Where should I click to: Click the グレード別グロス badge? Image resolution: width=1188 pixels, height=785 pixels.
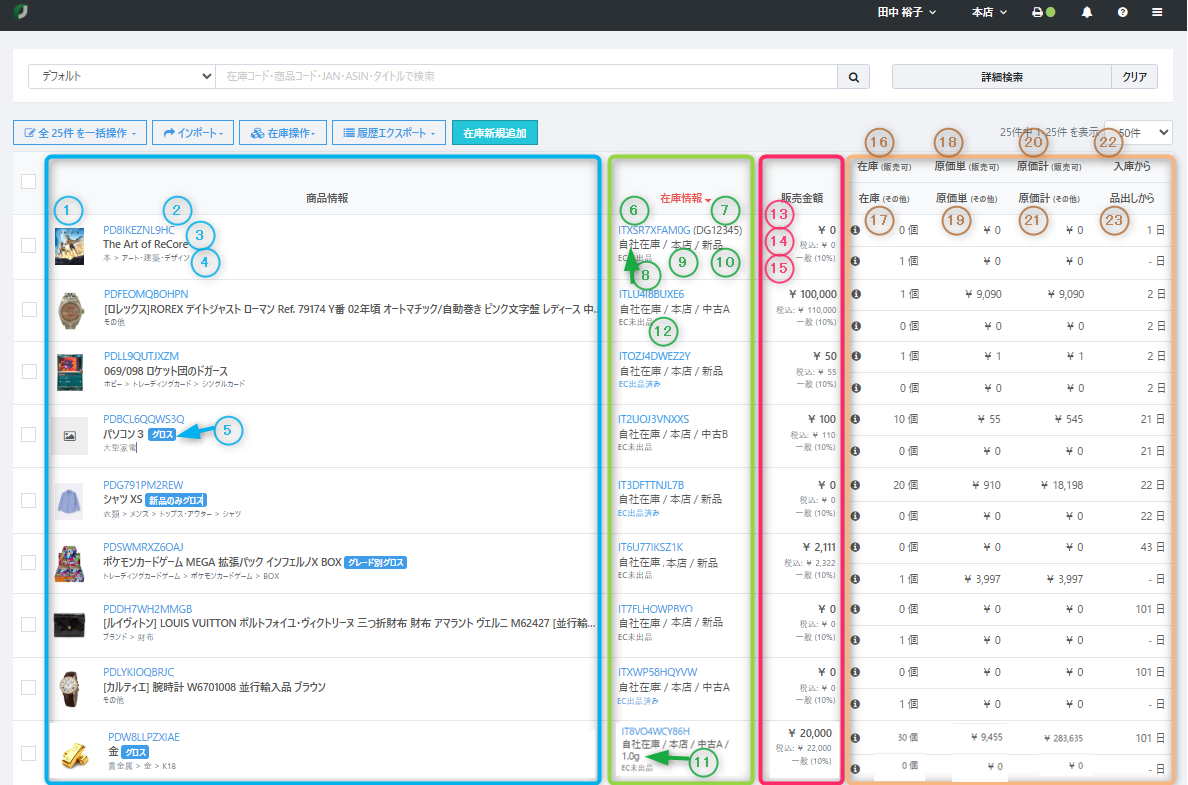click(x=376, y=563)
